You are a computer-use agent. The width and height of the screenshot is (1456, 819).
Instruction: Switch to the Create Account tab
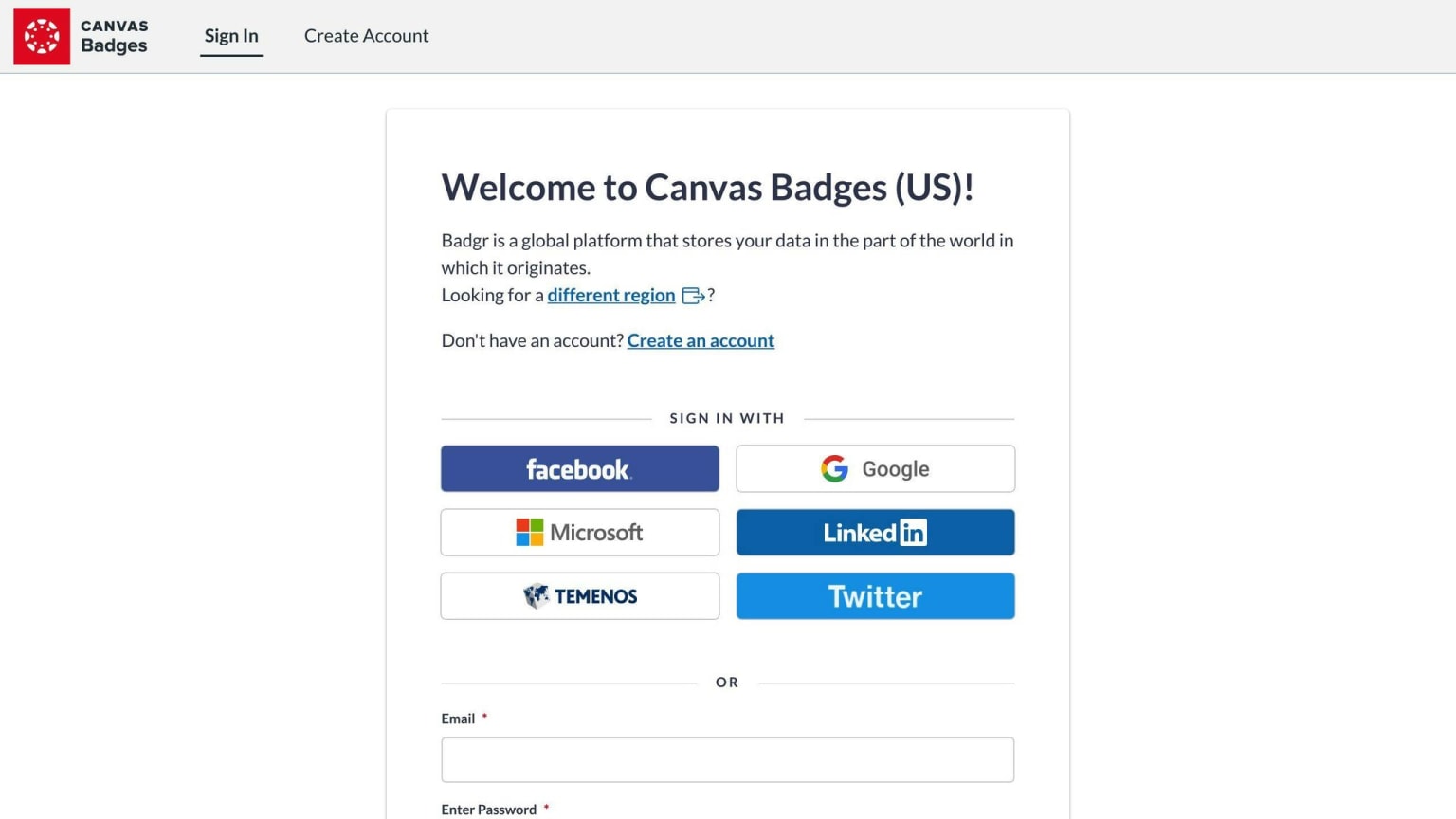366,36
